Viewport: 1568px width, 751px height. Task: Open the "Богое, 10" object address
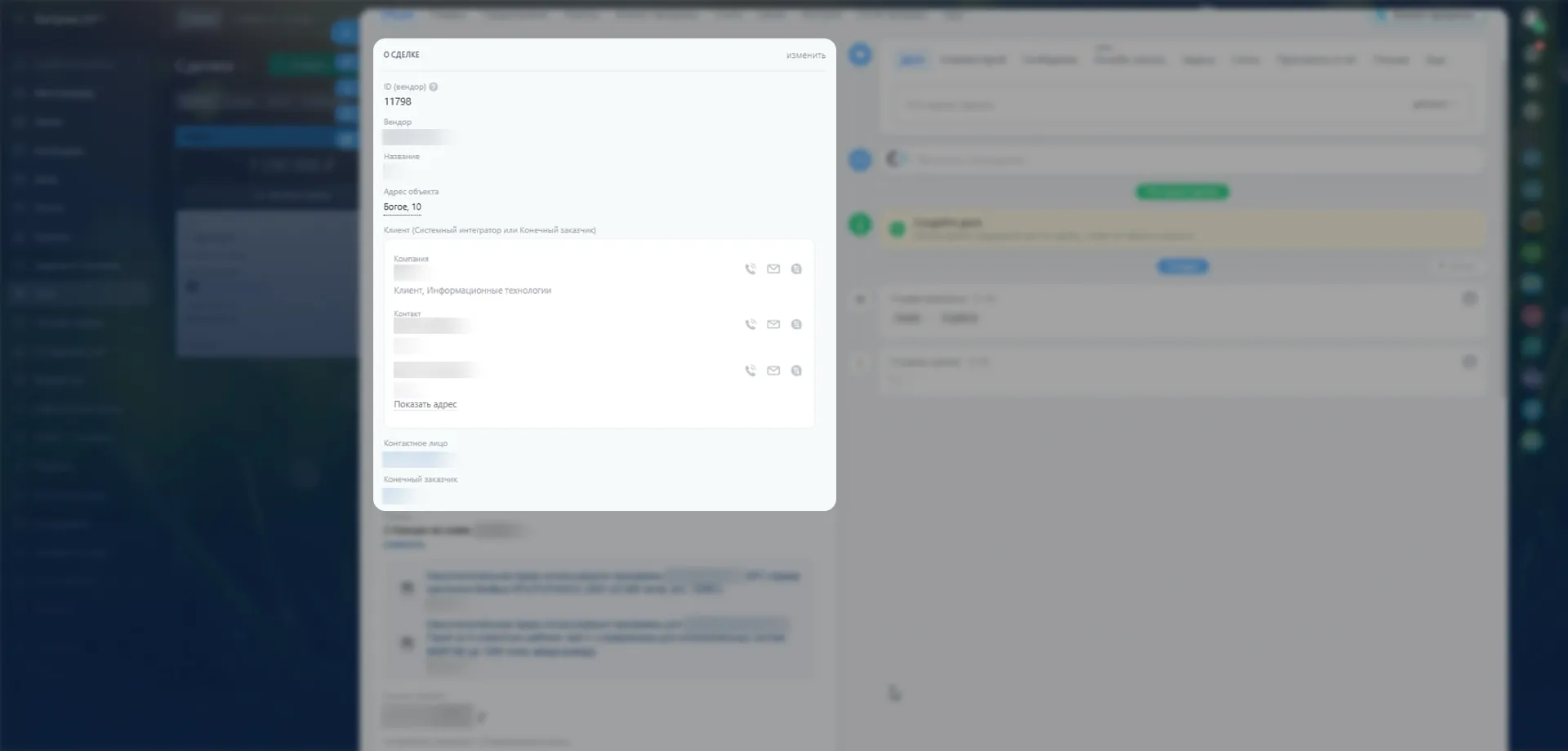click(x=403, y=207)
